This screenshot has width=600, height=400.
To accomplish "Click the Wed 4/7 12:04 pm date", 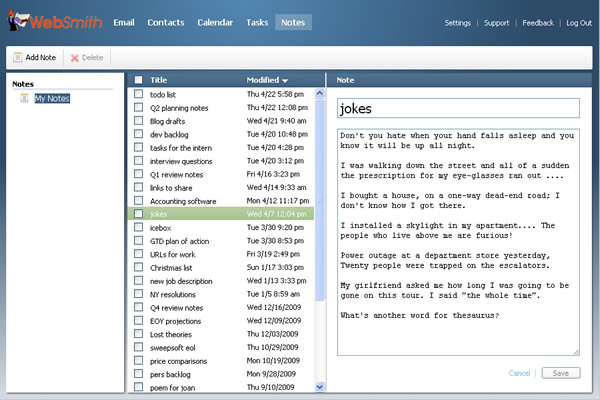I will 276,214.
